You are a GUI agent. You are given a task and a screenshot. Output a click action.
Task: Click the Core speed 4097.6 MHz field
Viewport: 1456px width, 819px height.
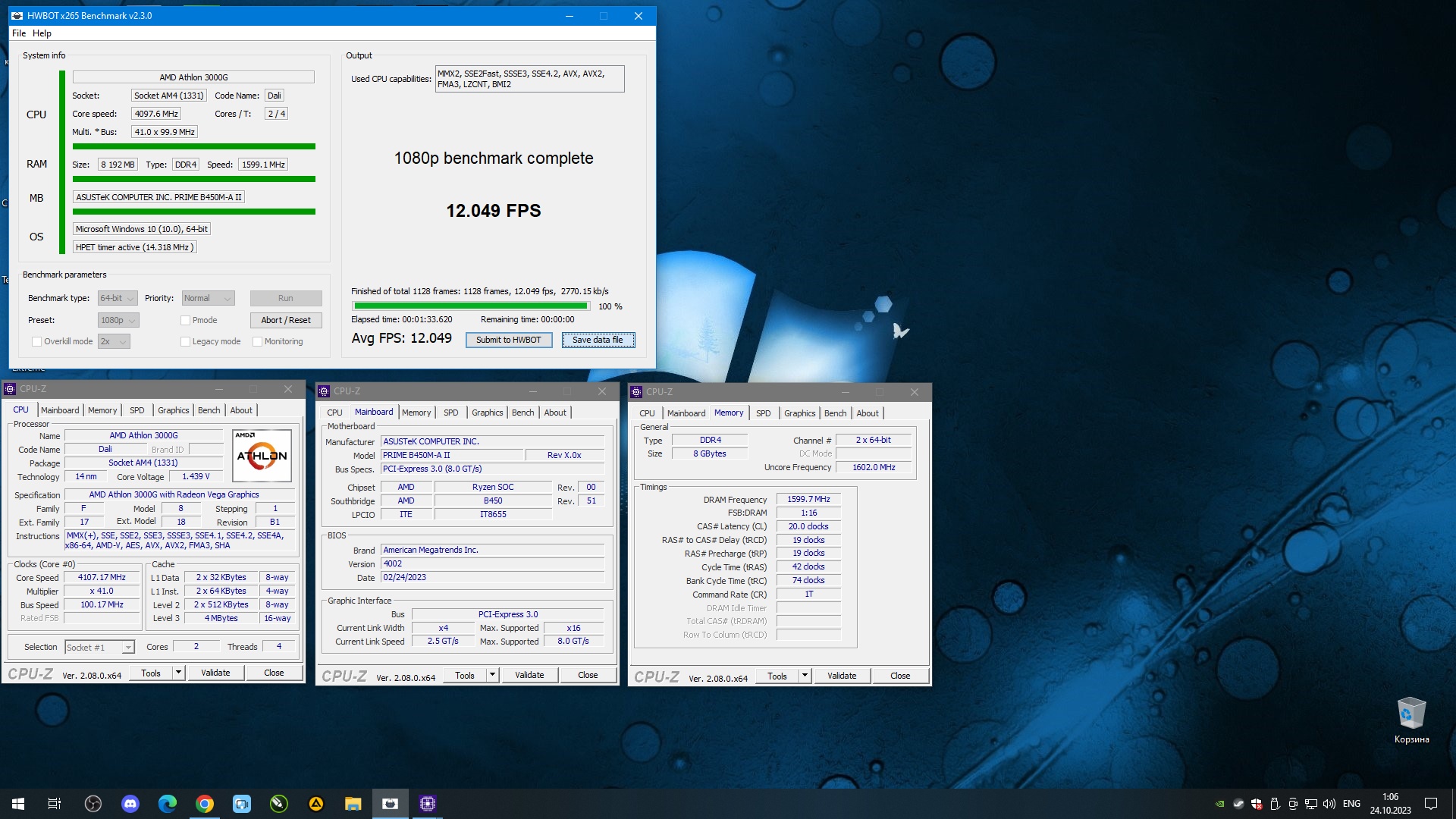coord(156,114)
